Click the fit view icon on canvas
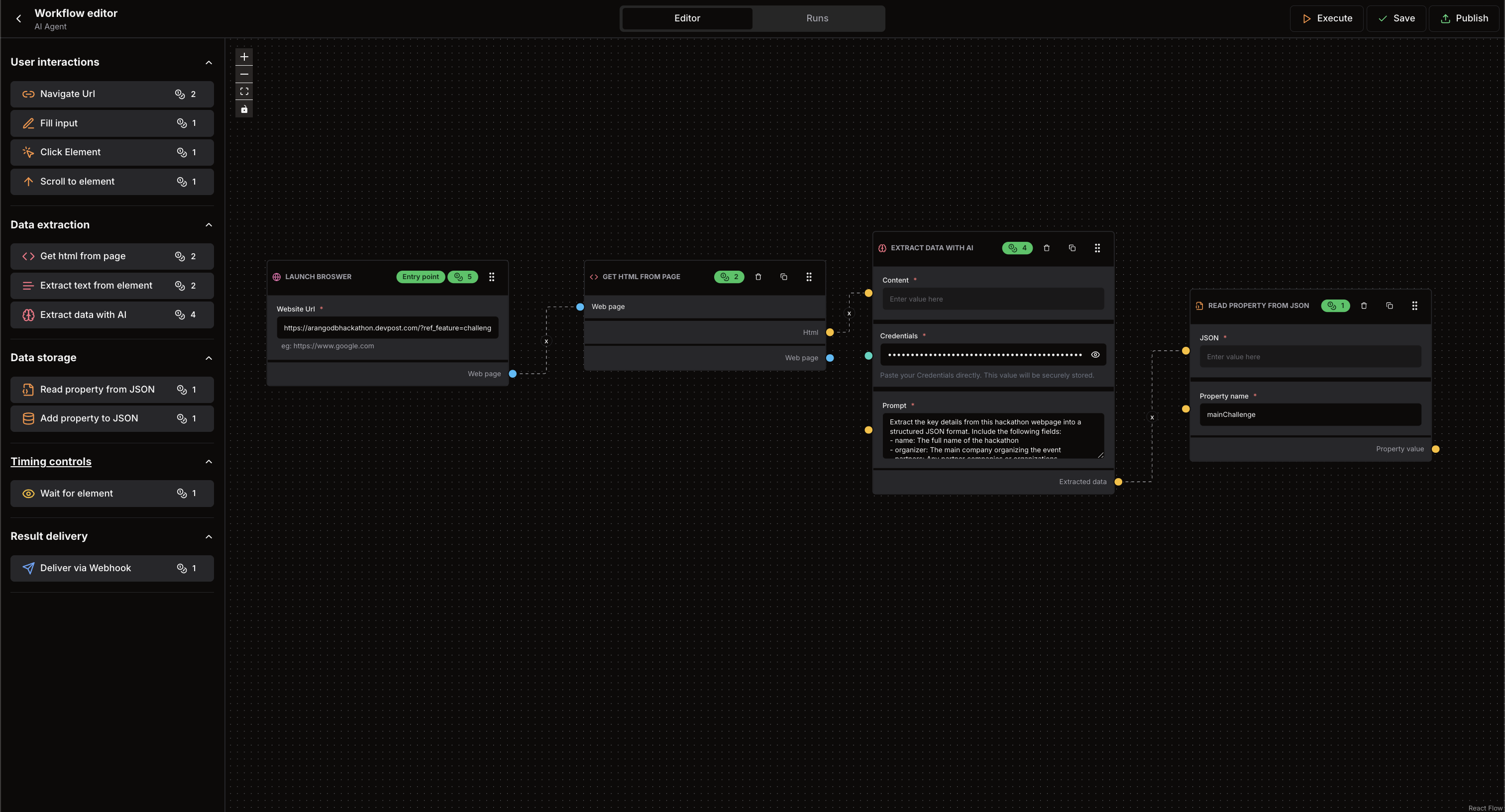This screenshot has height=812, width=1505. tap(244, 92)
